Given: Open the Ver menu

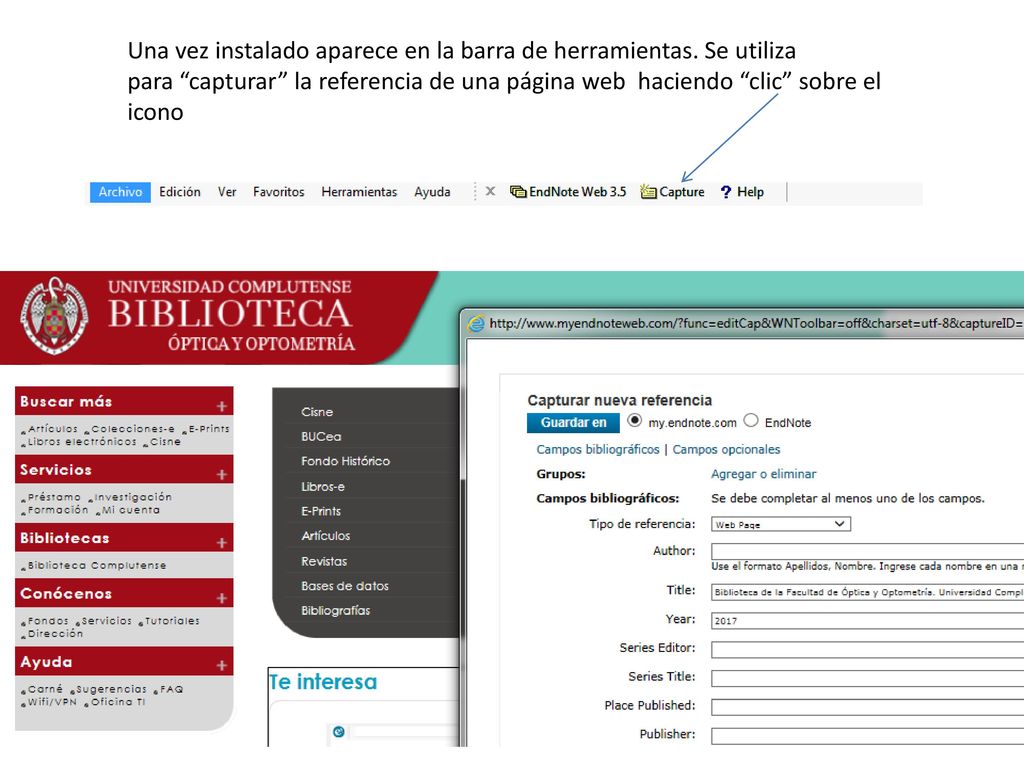Looking at the screenshot, I should (227, 192).
